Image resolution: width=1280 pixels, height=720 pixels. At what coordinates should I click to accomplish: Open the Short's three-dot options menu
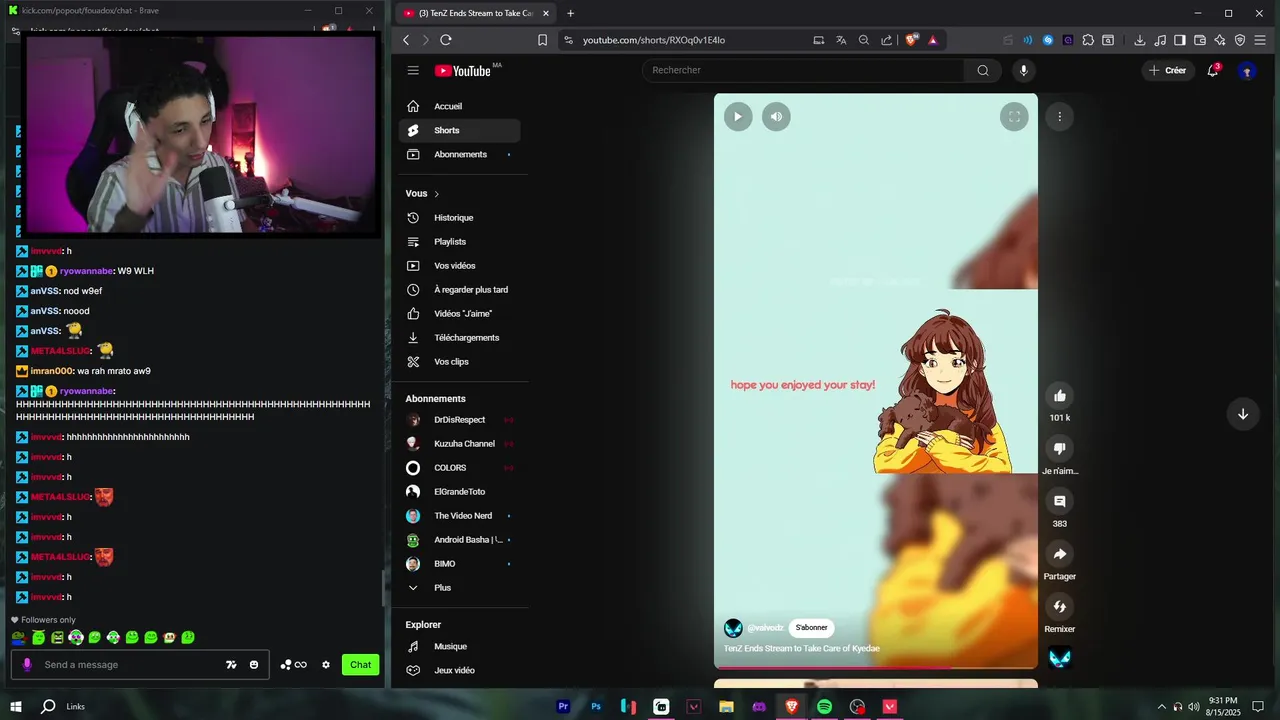coord(1060,117)
